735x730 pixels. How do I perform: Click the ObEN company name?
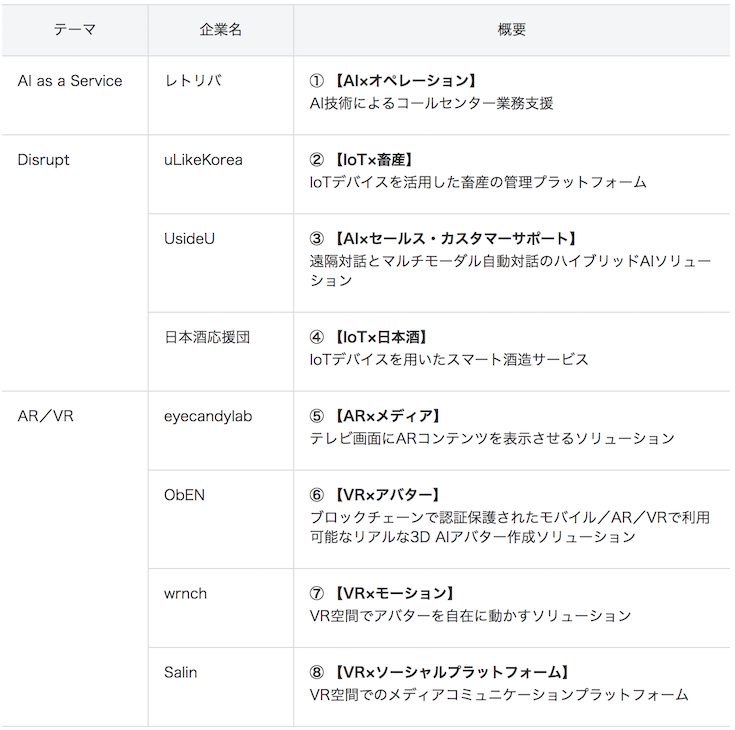coord(186,495)
